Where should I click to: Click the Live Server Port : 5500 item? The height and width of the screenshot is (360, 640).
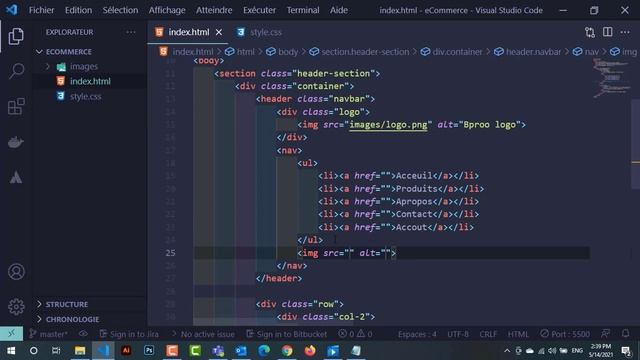tap(565, 334)
